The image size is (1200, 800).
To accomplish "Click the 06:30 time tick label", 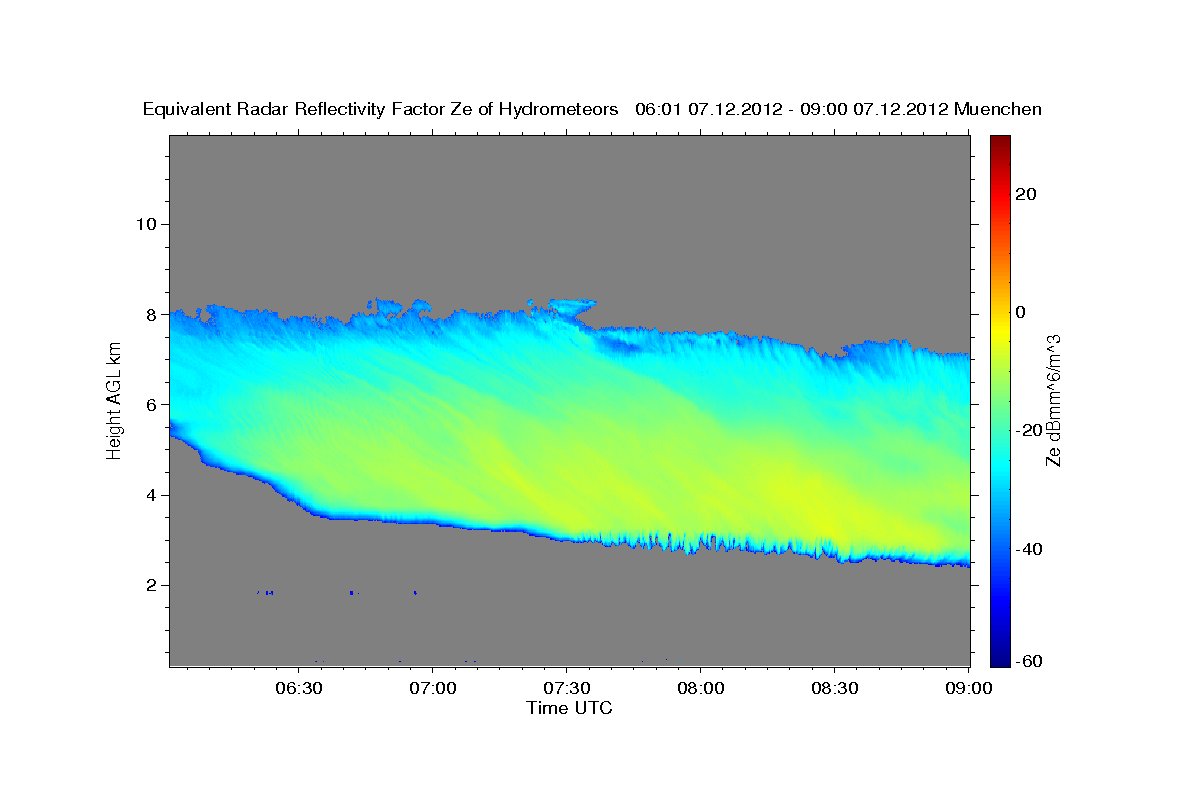I will point(298,689).
